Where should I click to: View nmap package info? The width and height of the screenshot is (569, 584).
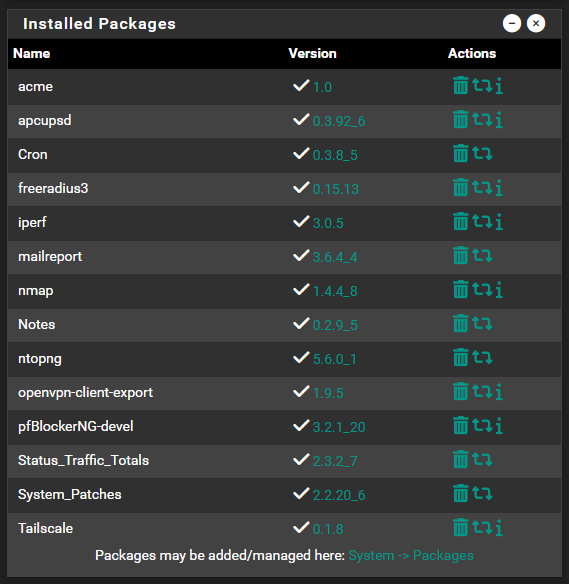click(499, 289)
